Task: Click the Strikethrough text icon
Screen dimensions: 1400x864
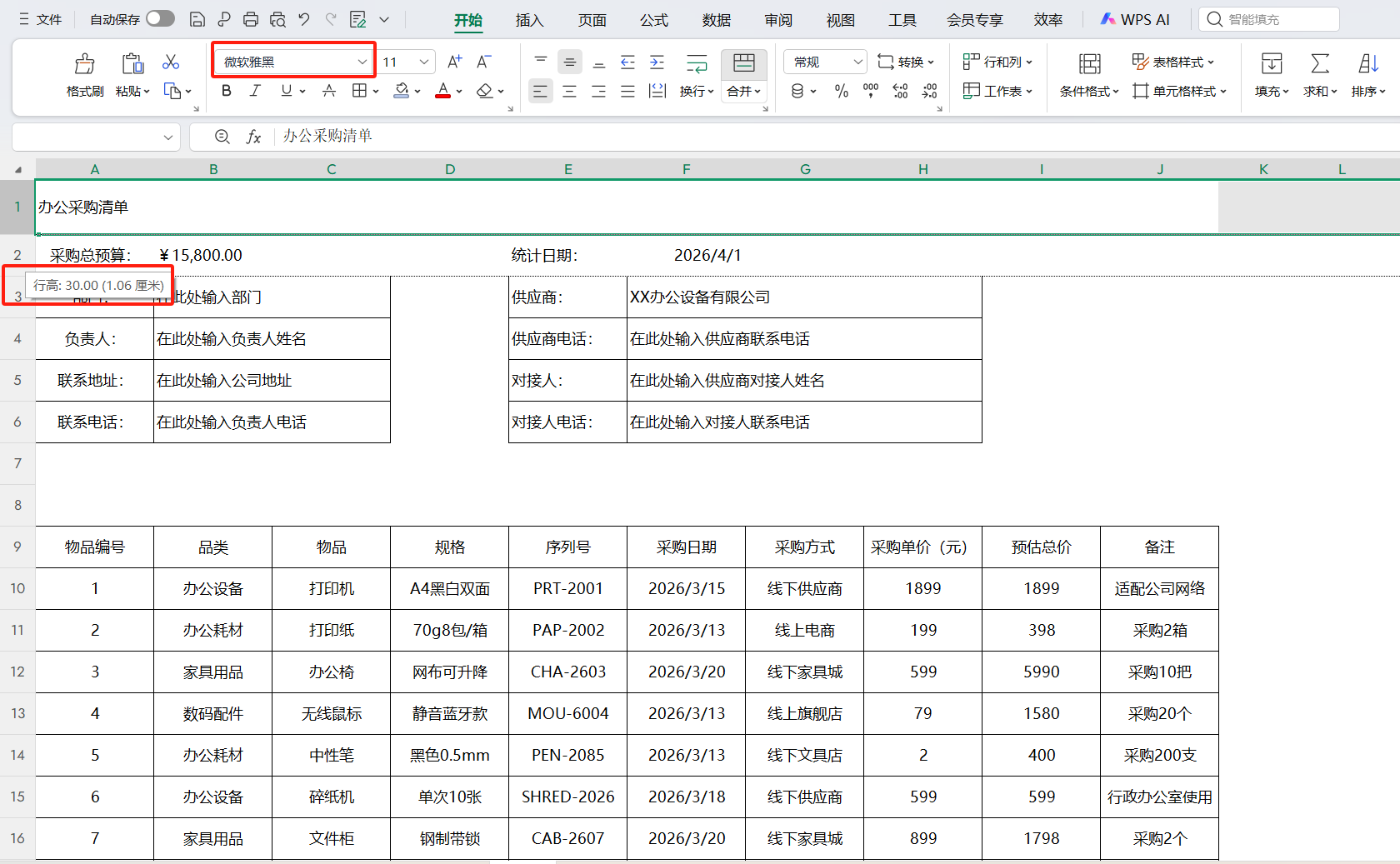Action: click(x=329, y=91)
